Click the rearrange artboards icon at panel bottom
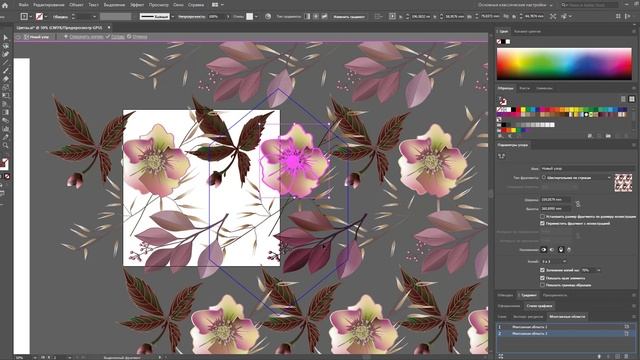This screenshot has width=640, height=360. tap(501, 356)
